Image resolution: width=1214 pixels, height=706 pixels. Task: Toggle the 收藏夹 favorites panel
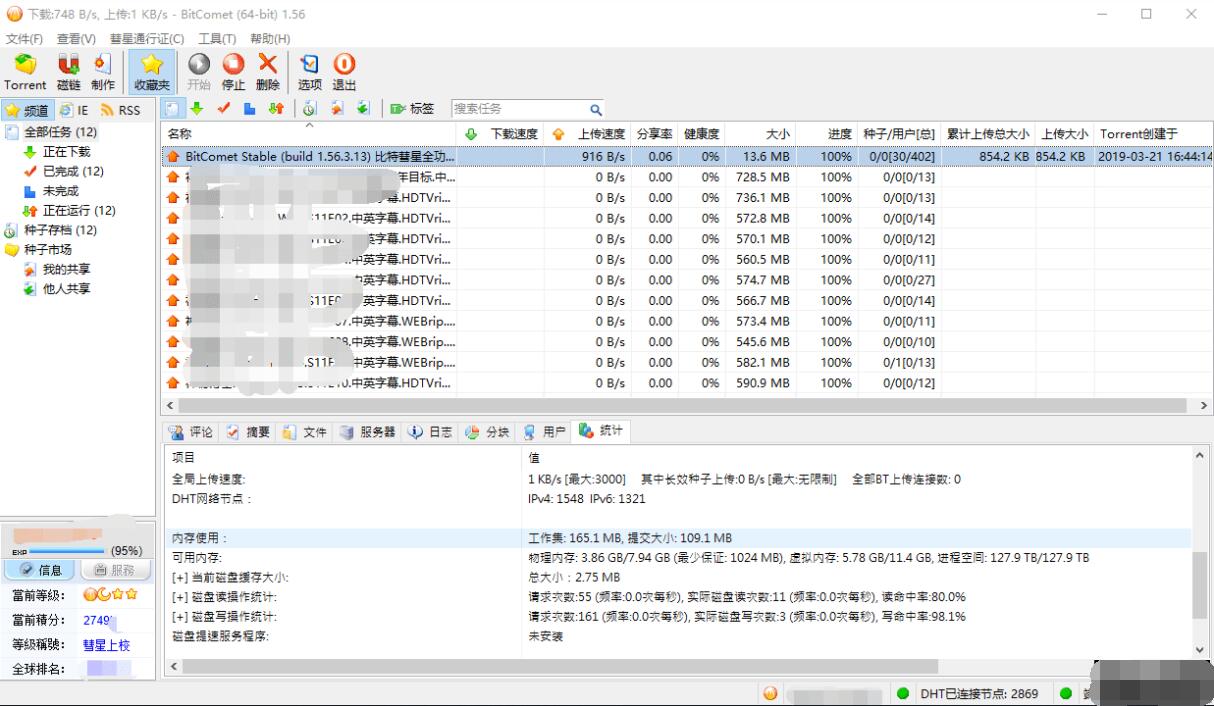click(x=152, y=73)
